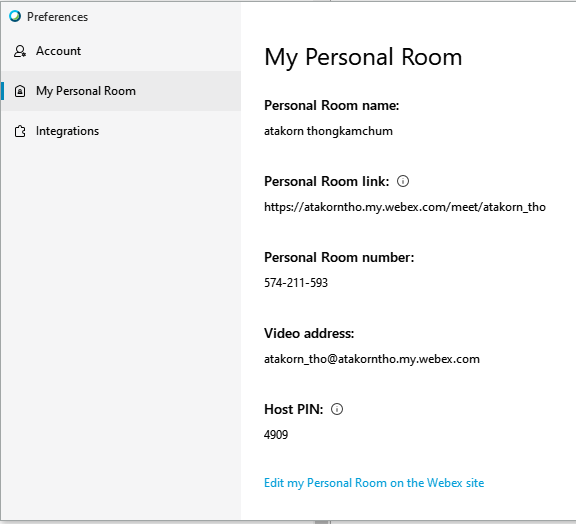Select My Personal Room in sidebar

[121, 91]
